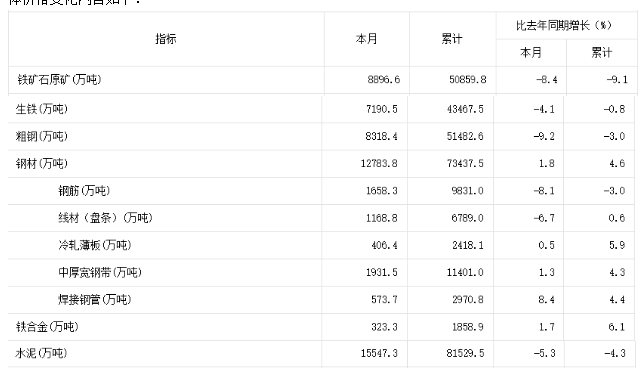Screen dimensions: 643x372
Task: Select the 中厚宽钢带(万吨) row label
Action: point(100,272)
